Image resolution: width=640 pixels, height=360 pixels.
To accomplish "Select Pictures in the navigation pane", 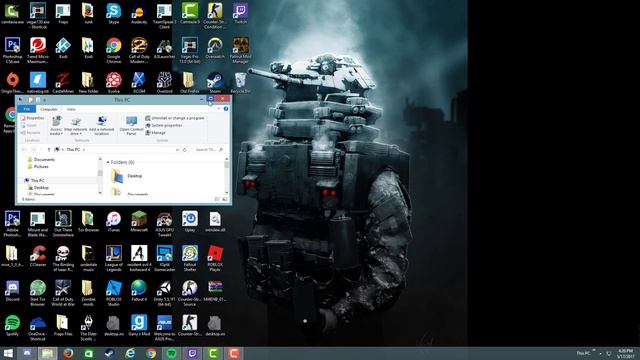I will pos(38,167).
